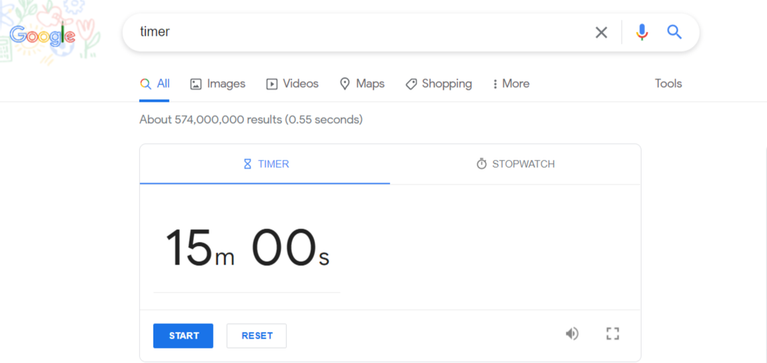767x363 pixels.
Task: Open Maps search results
Action: (362, 84)
